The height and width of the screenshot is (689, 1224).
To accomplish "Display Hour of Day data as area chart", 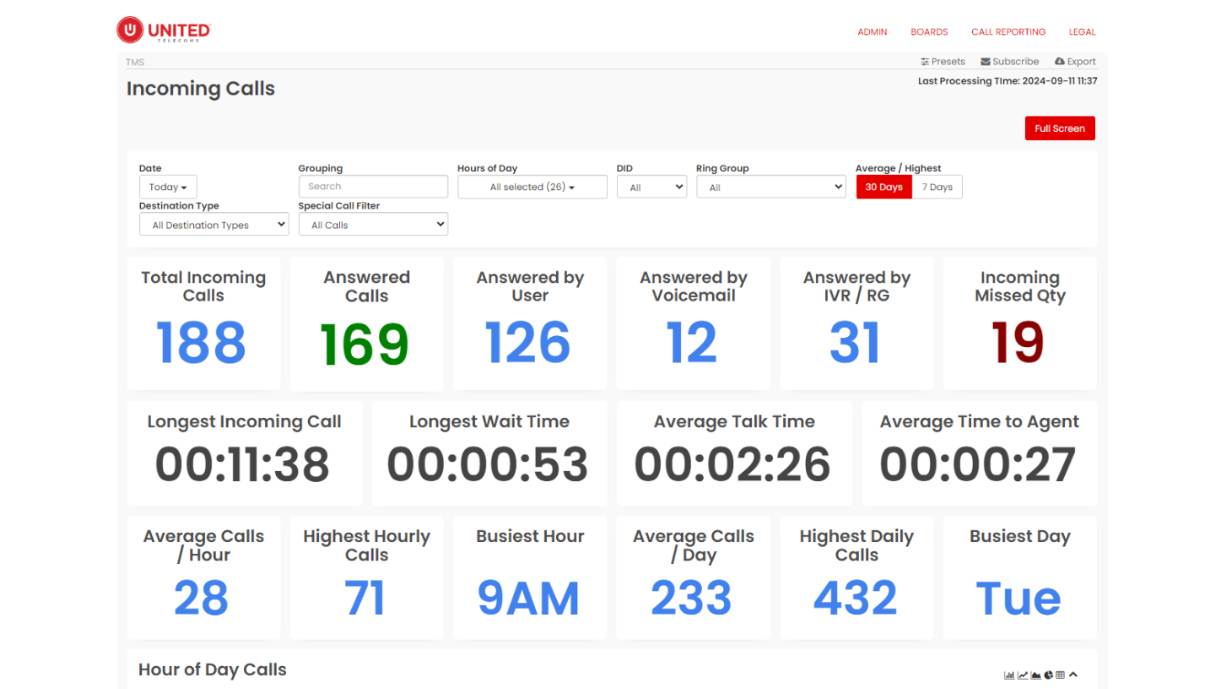I will click(x=1034, y=675).
